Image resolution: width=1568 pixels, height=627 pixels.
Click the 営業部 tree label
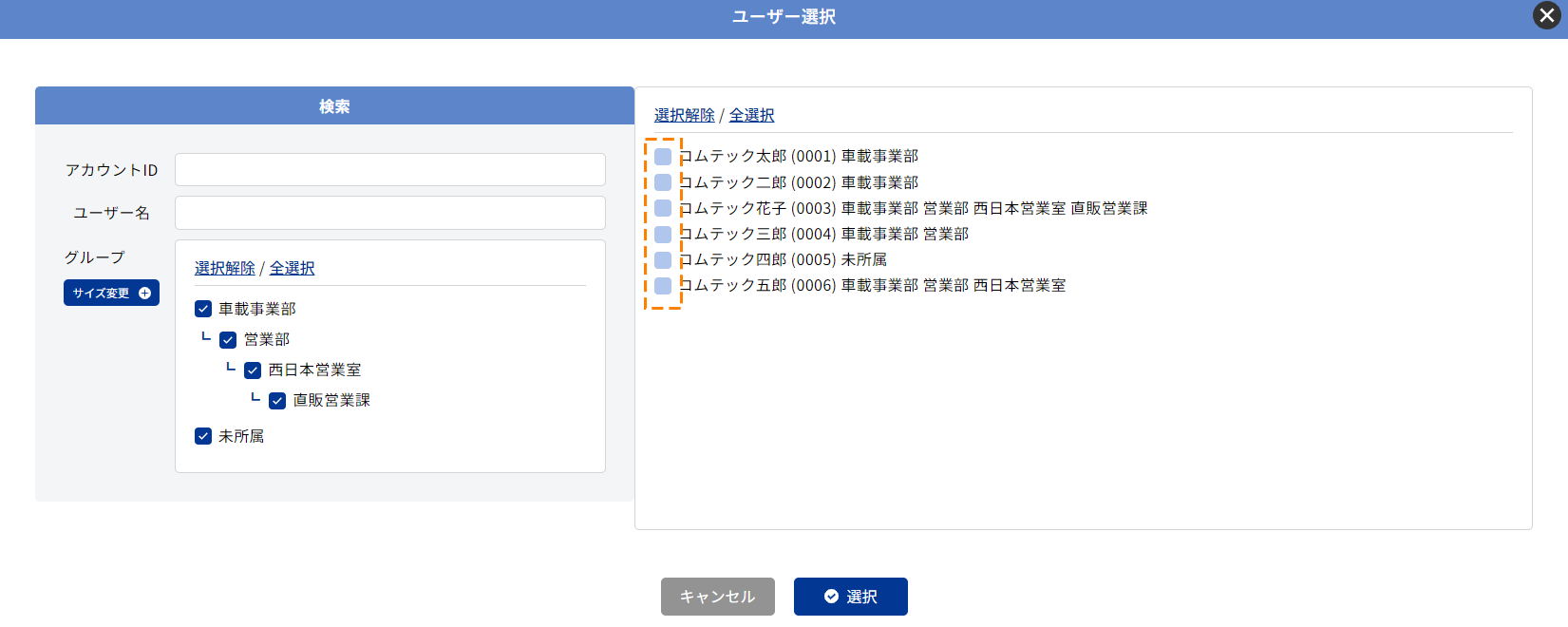tap(267, 339)
